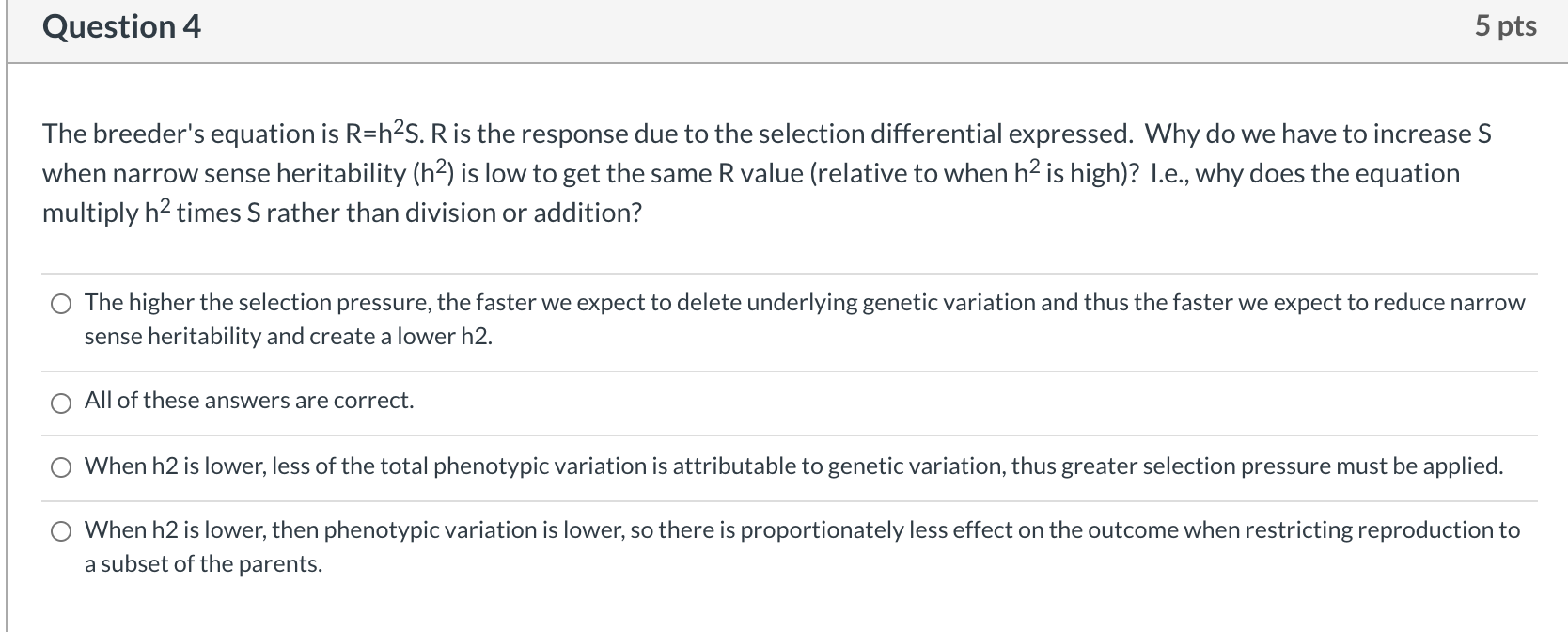Choose the radio option starting 'The higher the selection pressure'

(x=61, y=304)
